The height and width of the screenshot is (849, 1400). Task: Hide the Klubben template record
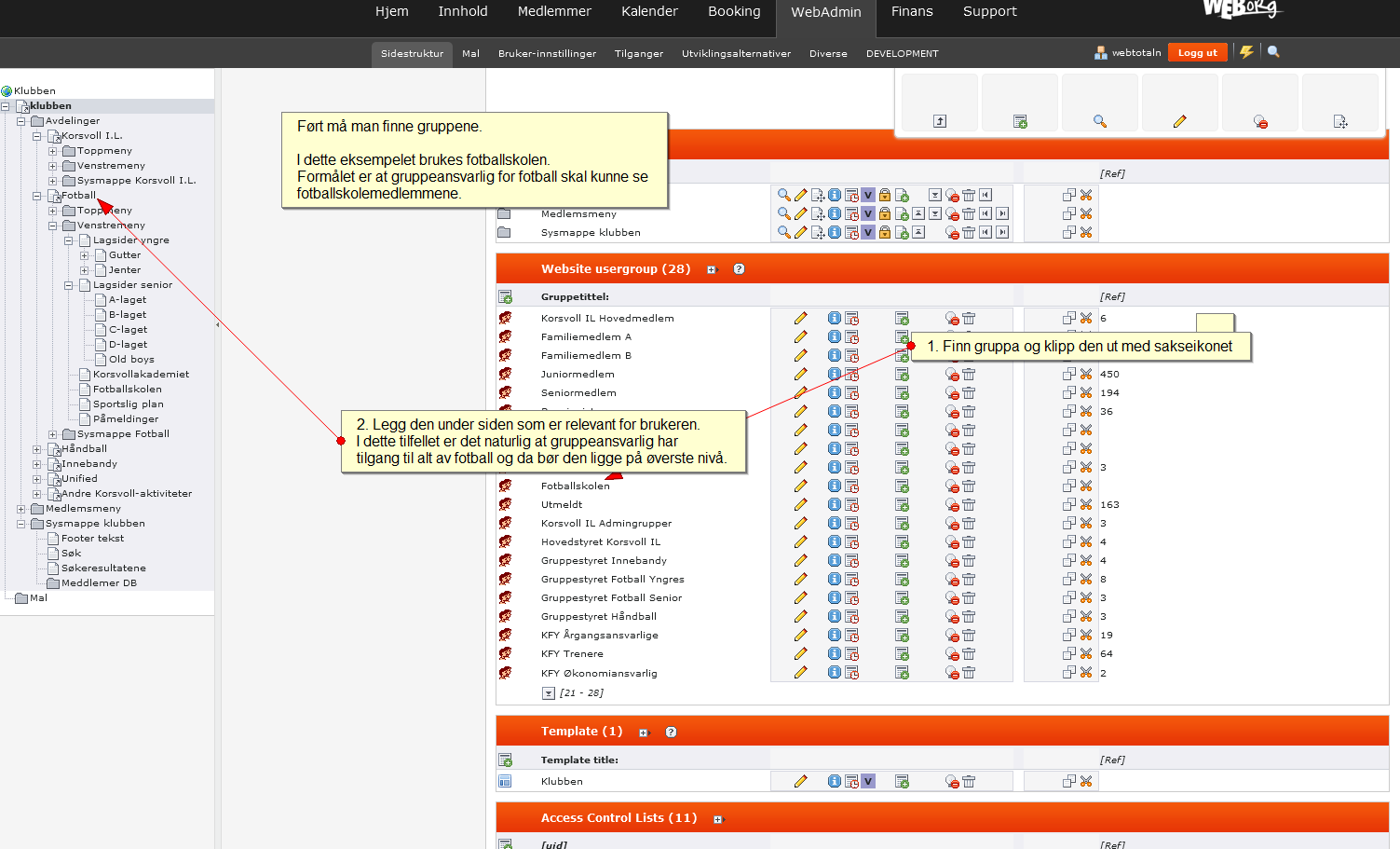952,781
